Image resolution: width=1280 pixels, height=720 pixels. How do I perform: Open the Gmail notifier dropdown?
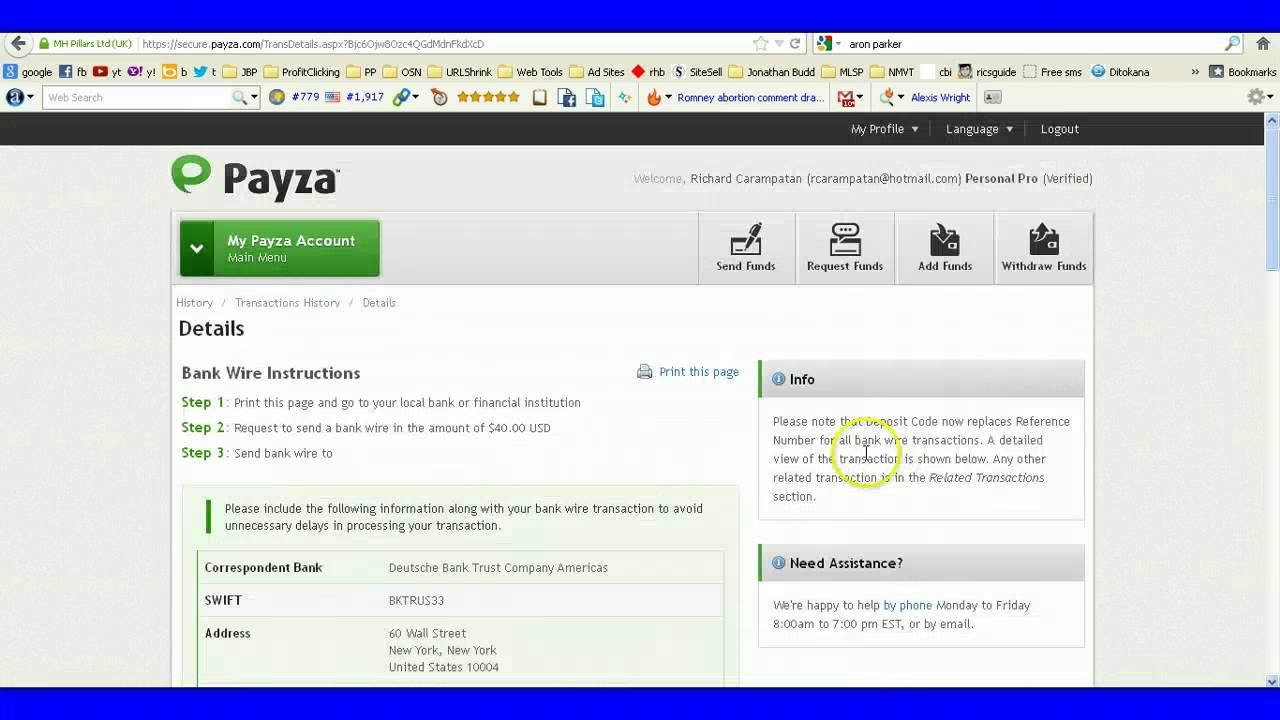tap(851, 98)
